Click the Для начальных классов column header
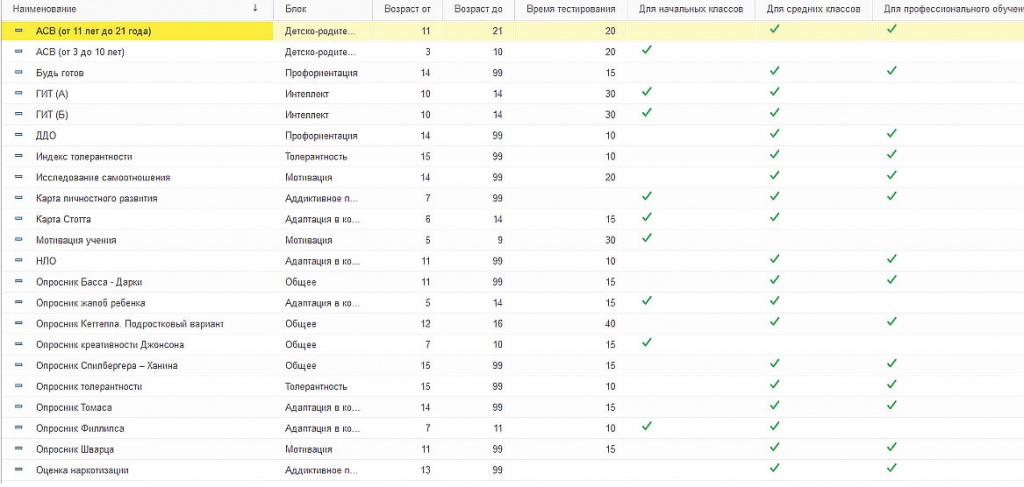Image resolution: width=1024 pixels, height=487 pixels. click(x=690, y=9)
